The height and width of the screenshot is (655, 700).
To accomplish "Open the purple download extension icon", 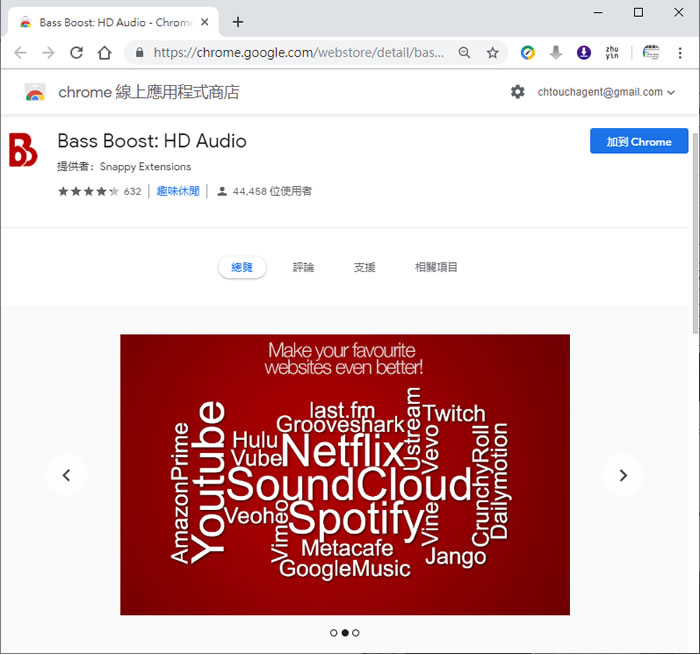I will (x=583, y=53).
